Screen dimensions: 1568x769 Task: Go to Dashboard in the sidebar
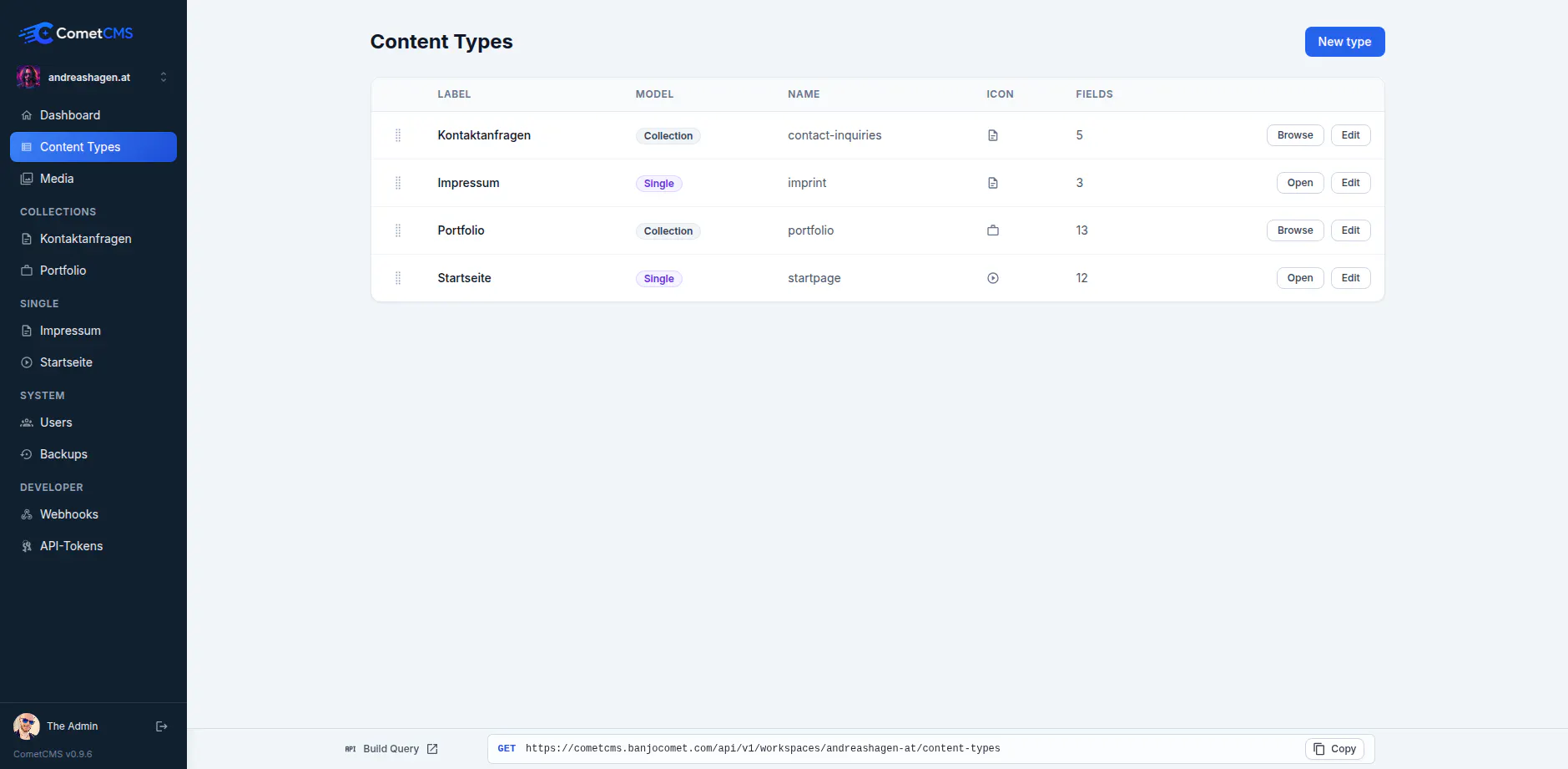pos(93,115)
